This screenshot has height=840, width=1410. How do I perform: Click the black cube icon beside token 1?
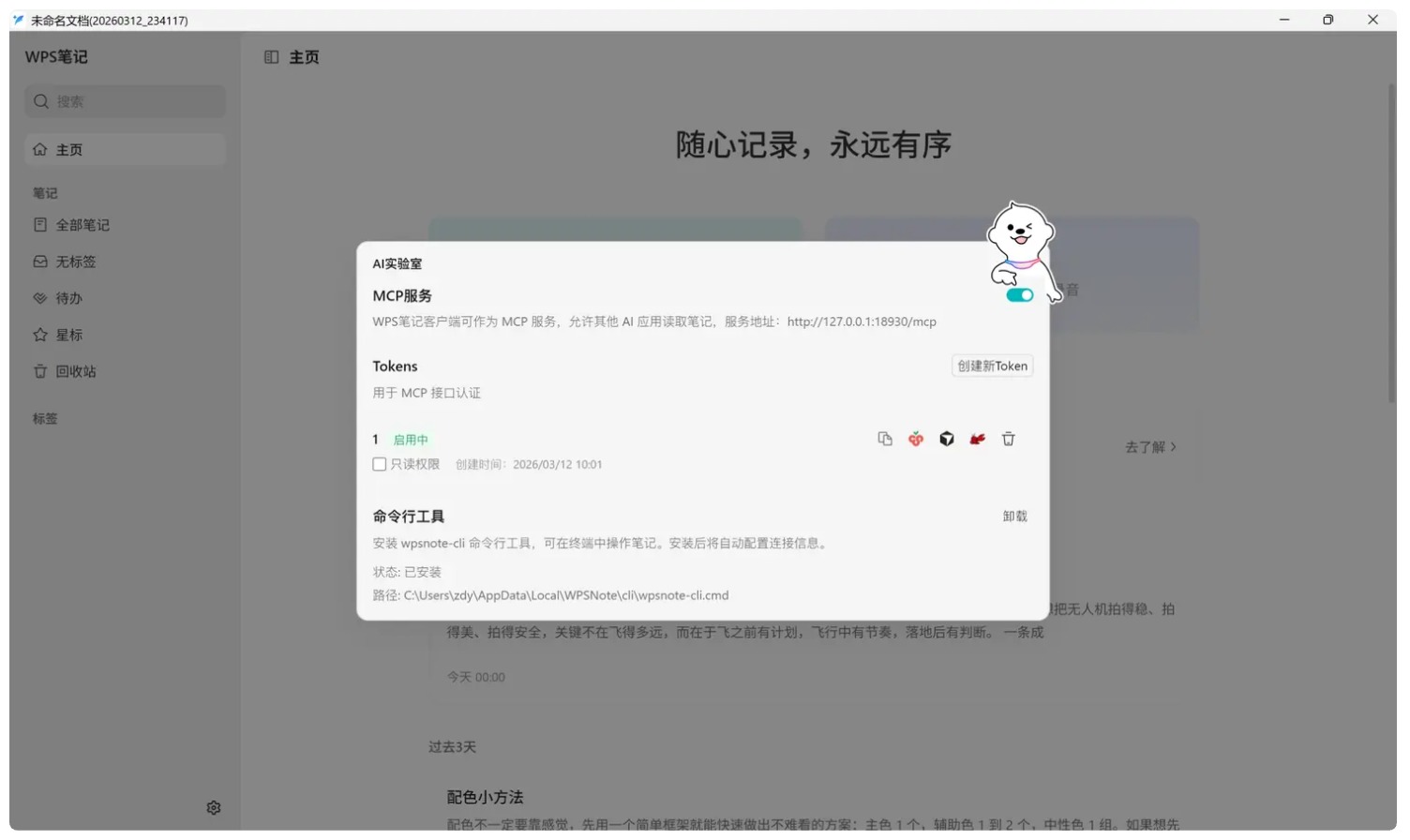(946, 439)
